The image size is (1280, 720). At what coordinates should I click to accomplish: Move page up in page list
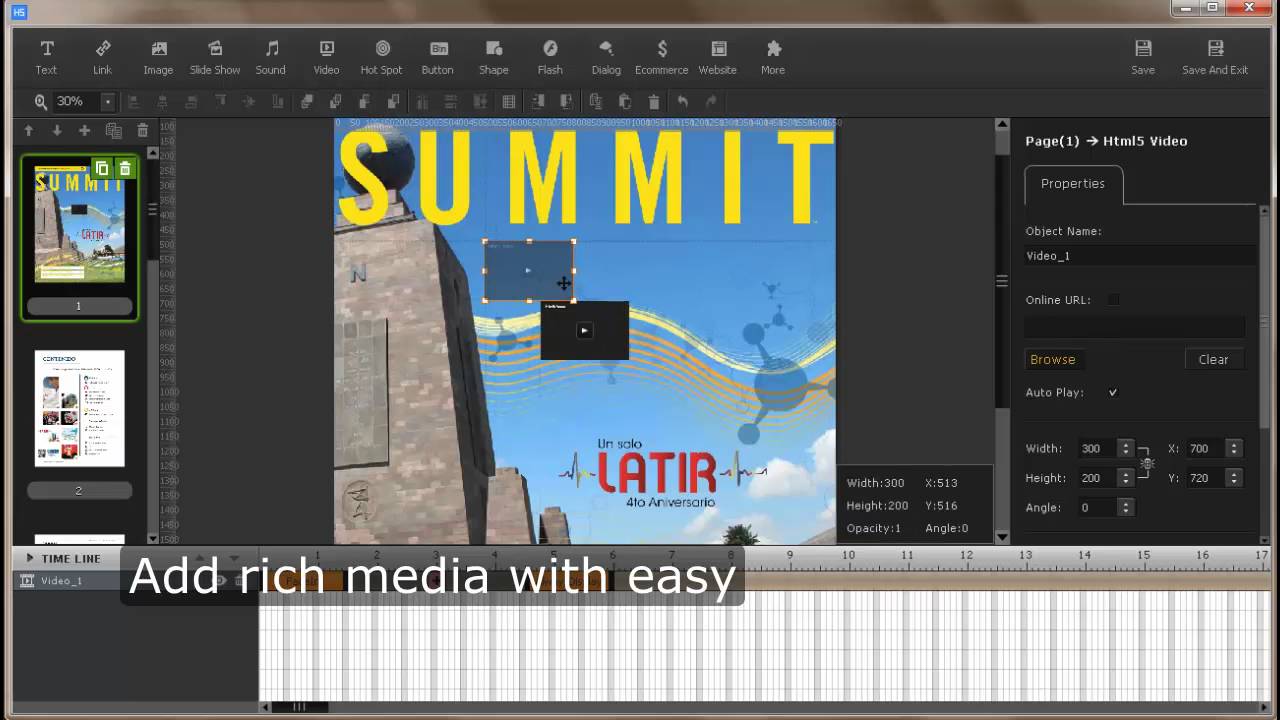click(x=28, y=131)
